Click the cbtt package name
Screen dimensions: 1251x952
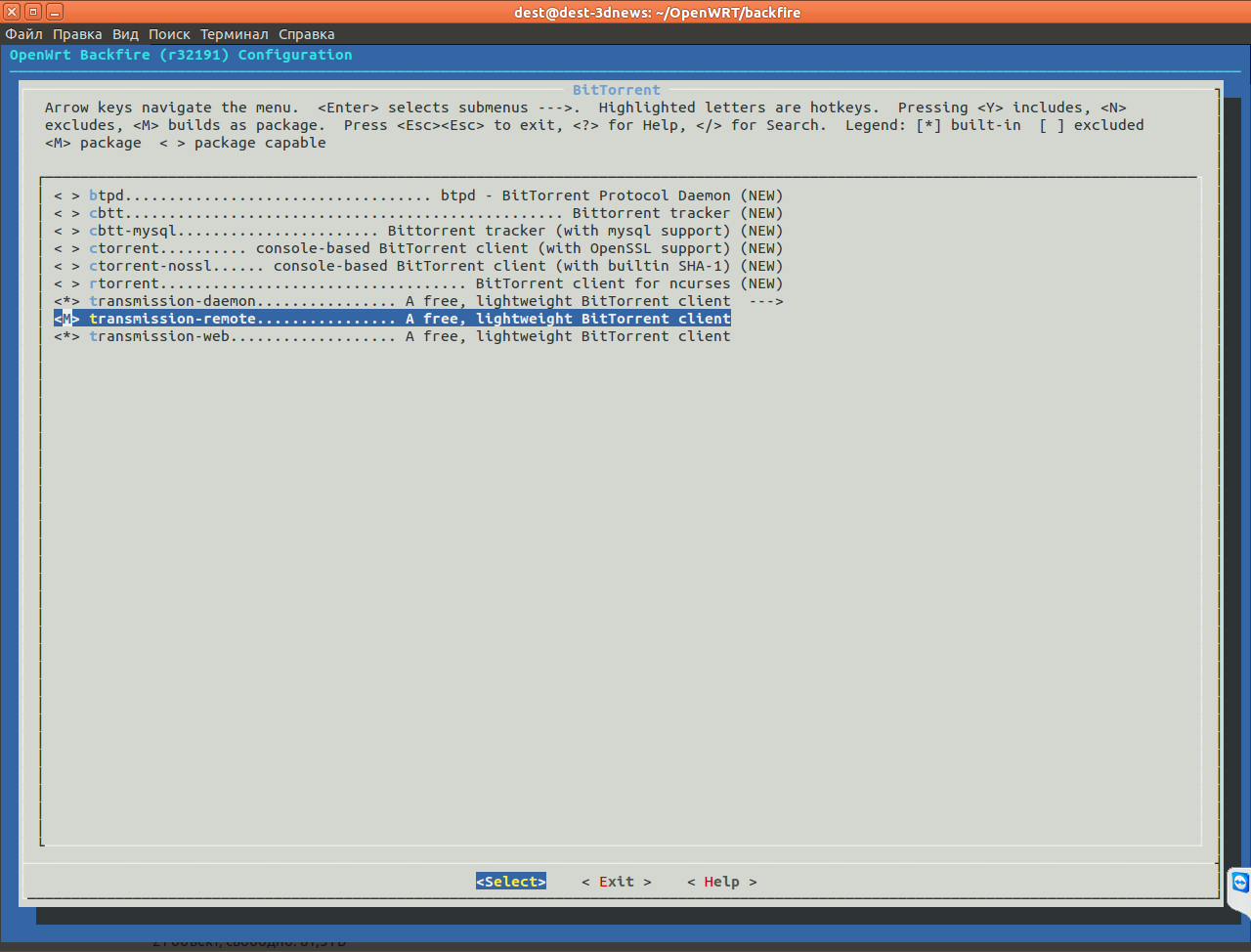pos(107,213)
